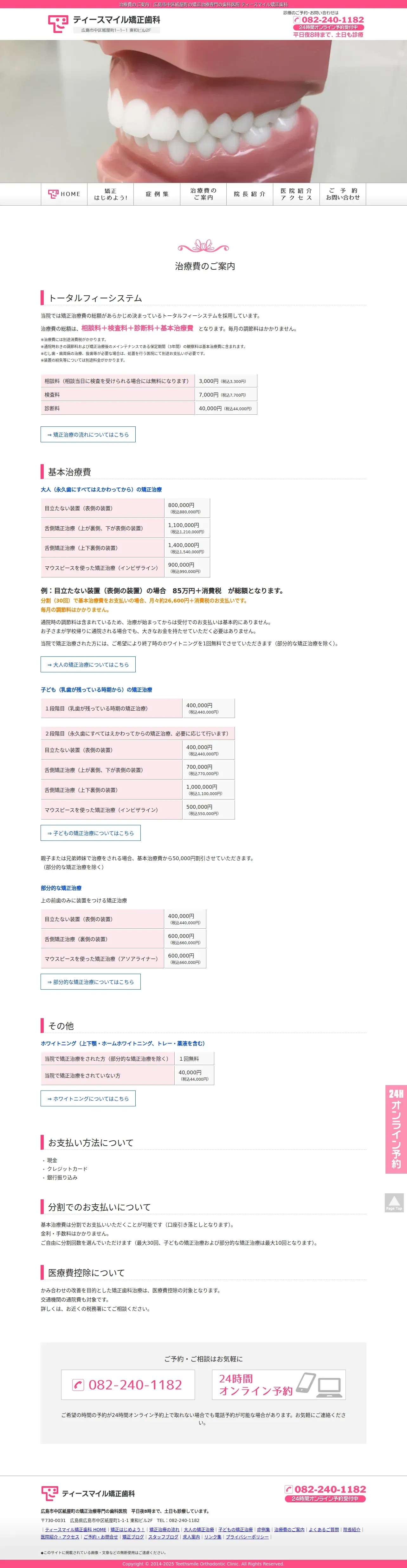This screenshot has width=407, height=1568.
Task: Click footer link プライバシーポリシー
Action: (247, 1537)
